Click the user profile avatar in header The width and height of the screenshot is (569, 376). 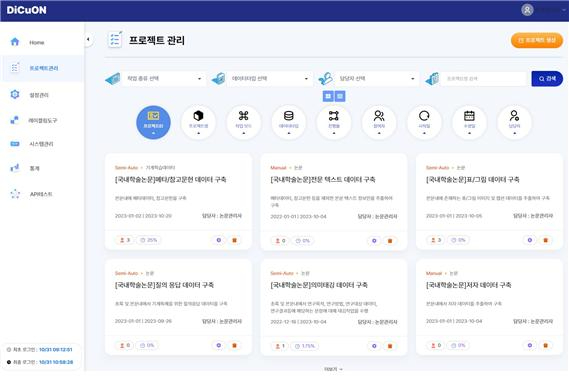point(527,10)
